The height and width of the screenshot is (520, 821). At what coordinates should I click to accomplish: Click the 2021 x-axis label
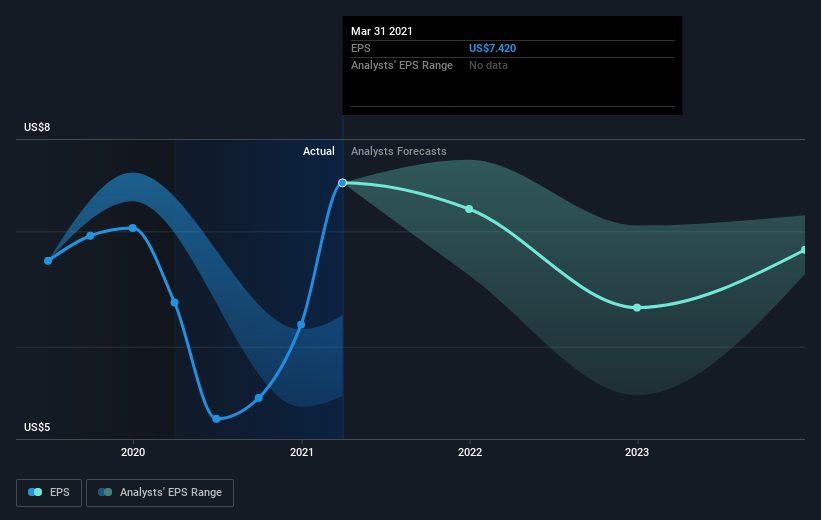click(302, 452)
